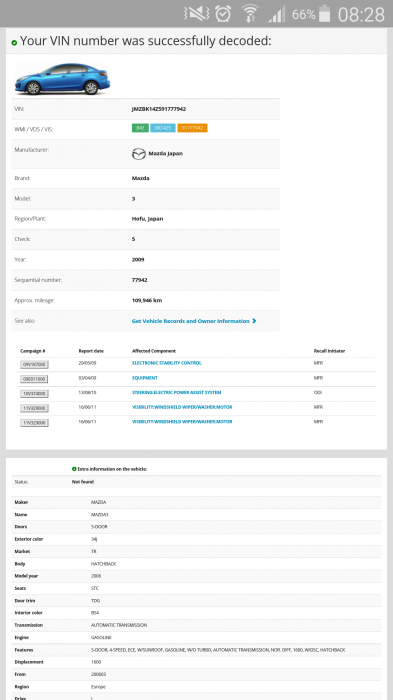Click the Door trim label
The width and height of the screenshot is (393, 700).
[x=25, y=600]
